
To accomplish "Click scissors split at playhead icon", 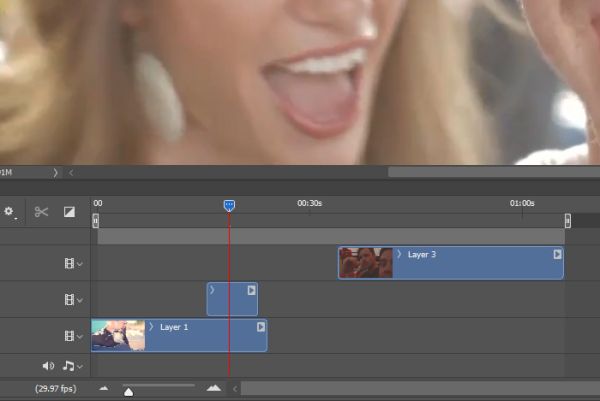I will (41, 212).
